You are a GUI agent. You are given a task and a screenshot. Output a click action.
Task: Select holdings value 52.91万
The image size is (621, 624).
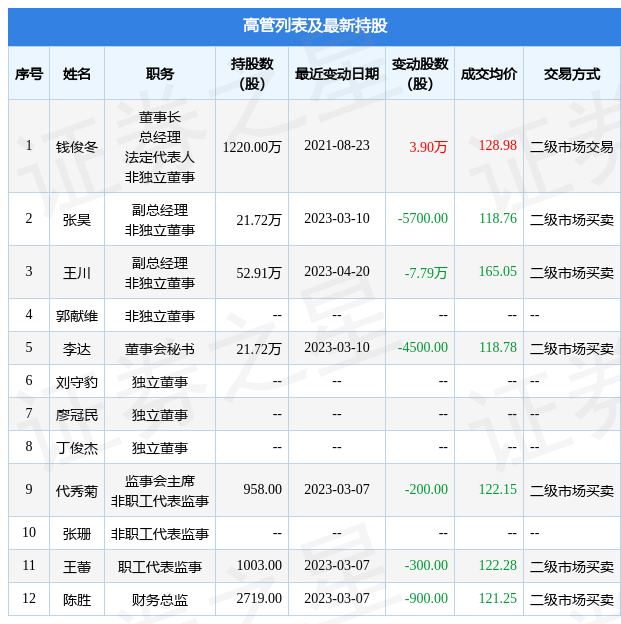click(259, 273)
